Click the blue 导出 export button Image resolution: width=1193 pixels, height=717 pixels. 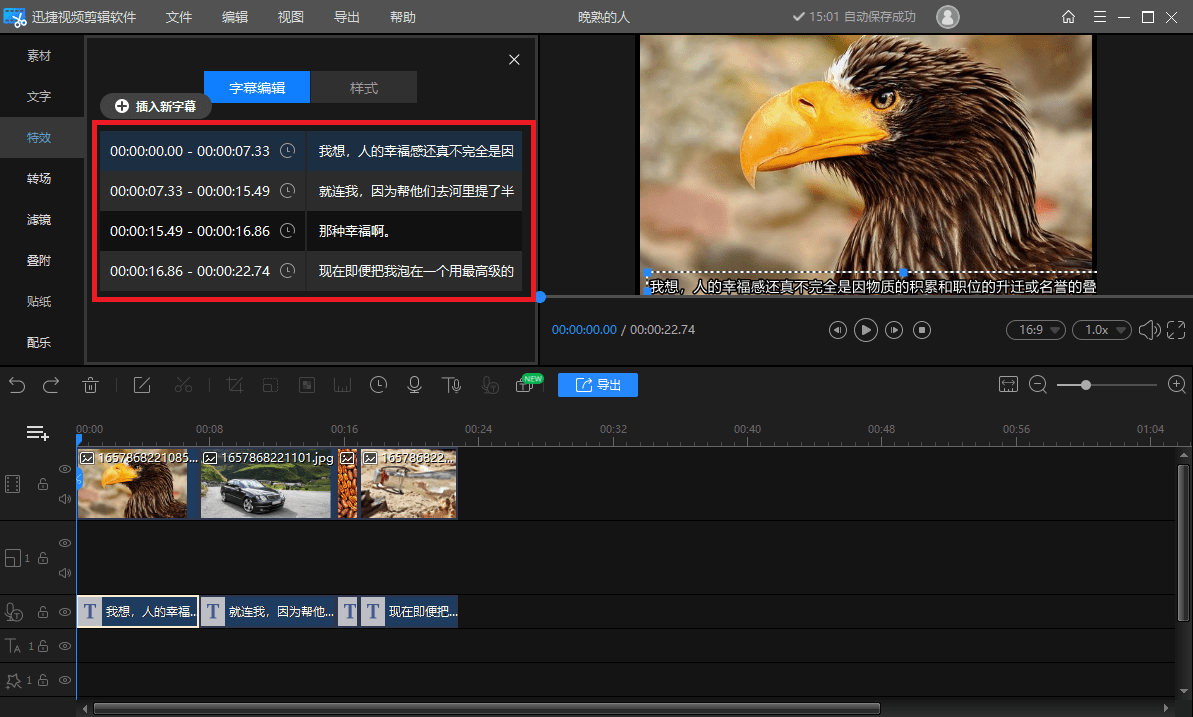[597, 384]
